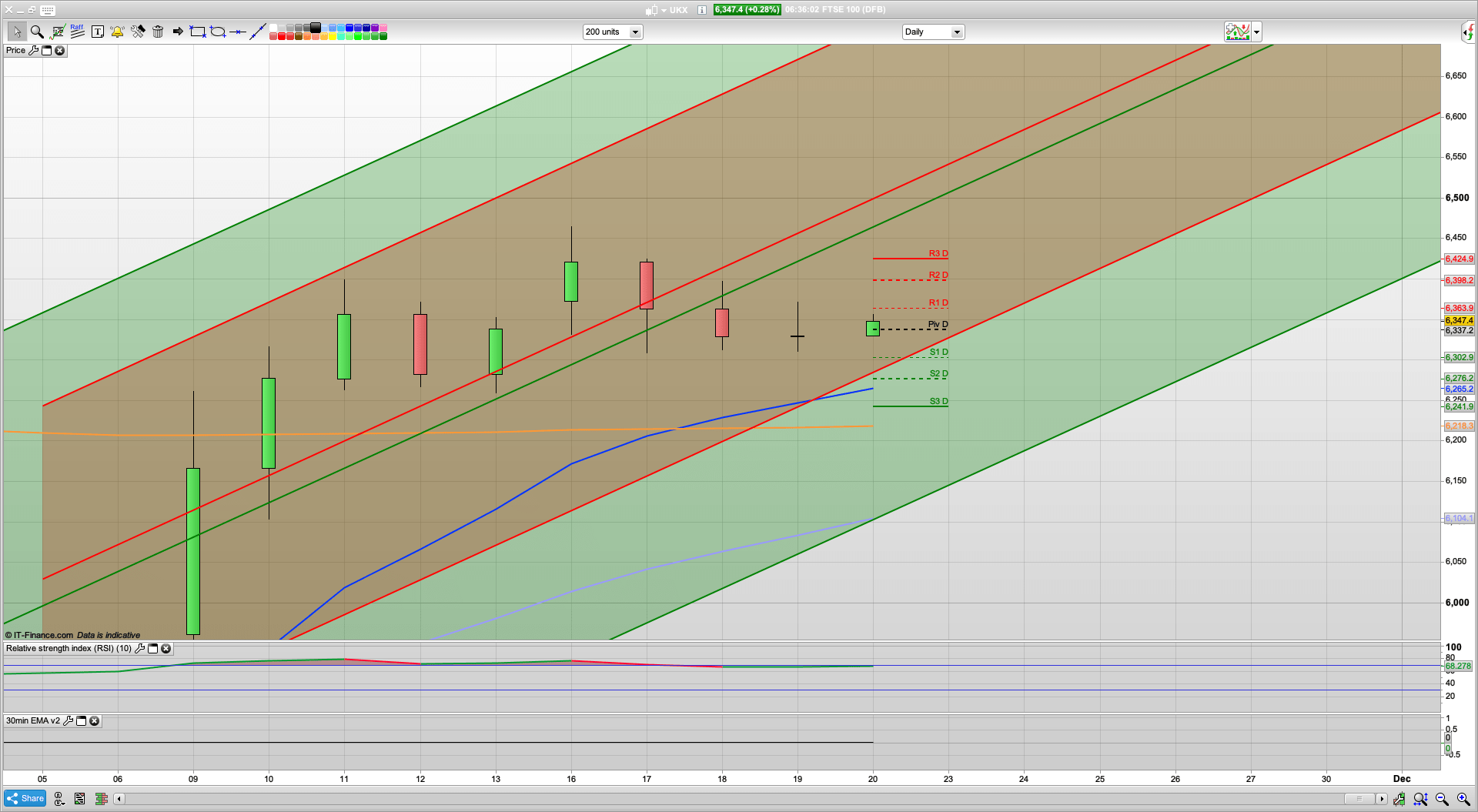Click the FTSE 100 info button

point(701,10)
